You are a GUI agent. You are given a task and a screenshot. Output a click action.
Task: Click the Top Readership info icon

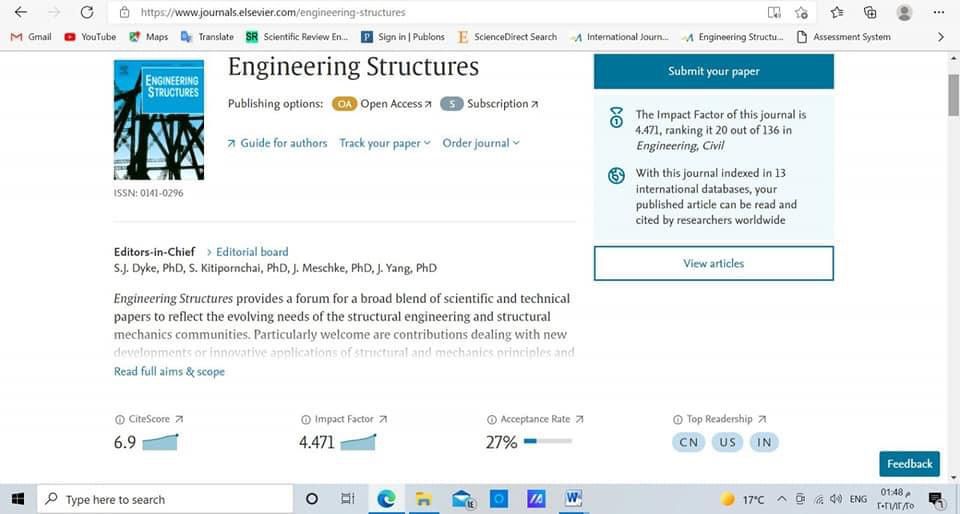tap(677, 420)
